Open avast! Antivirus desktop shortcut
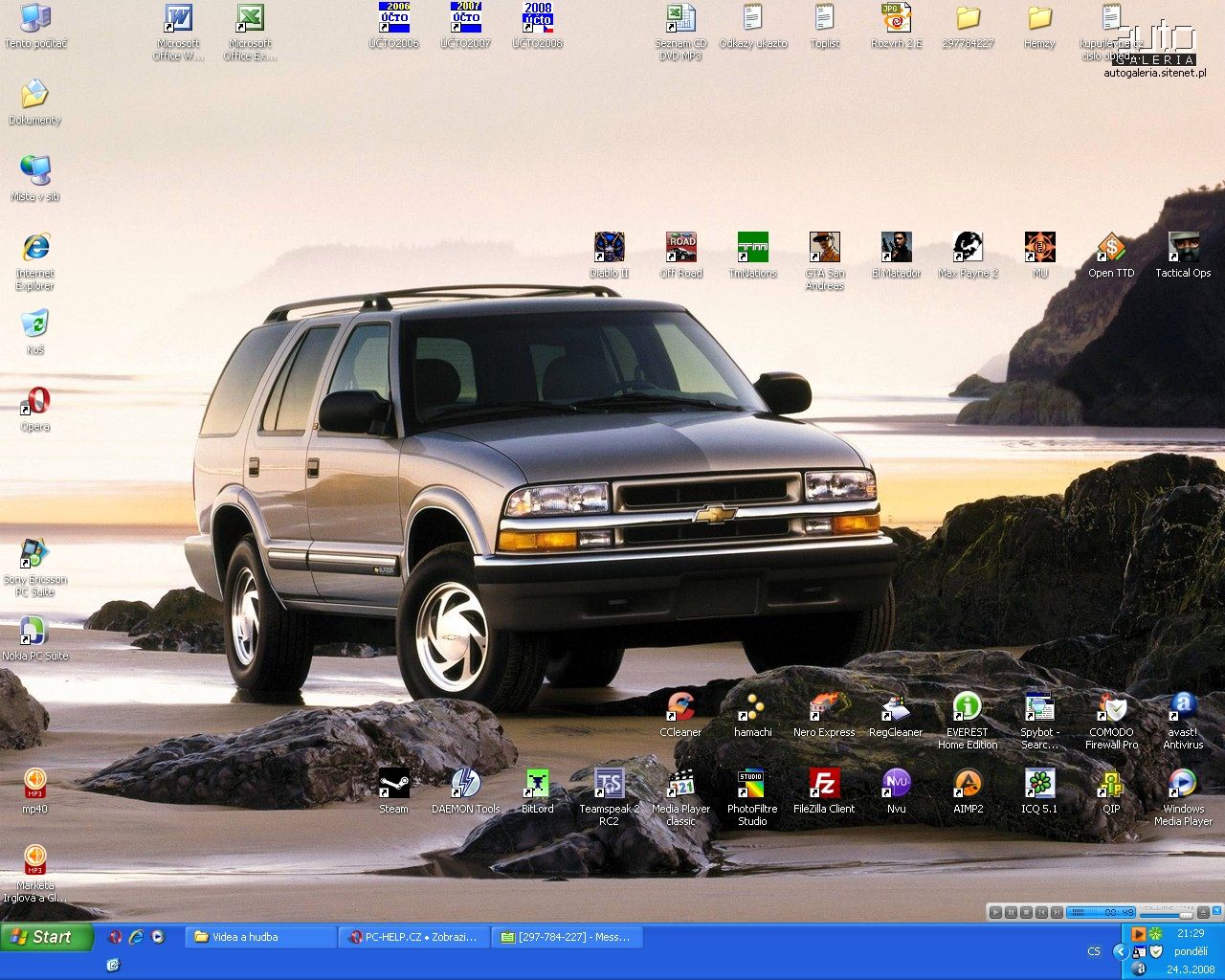 [x=1183, y=707]
